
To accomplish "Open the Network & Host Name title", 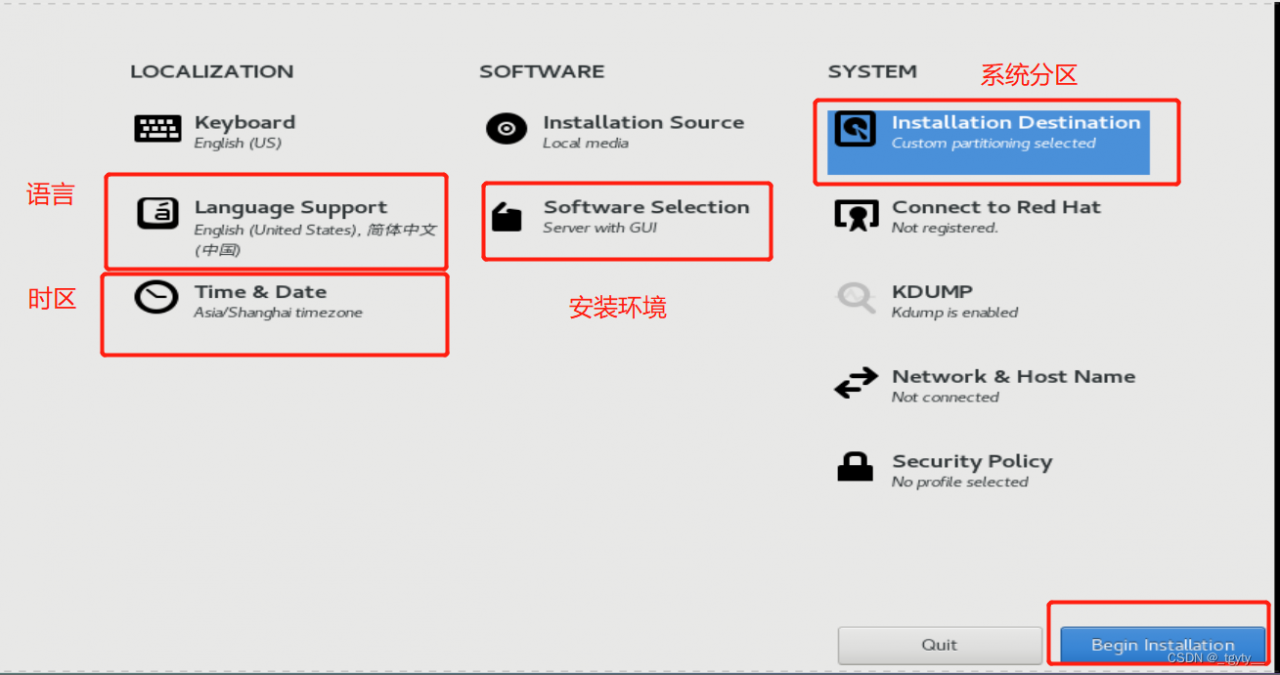I will 1013,377.
